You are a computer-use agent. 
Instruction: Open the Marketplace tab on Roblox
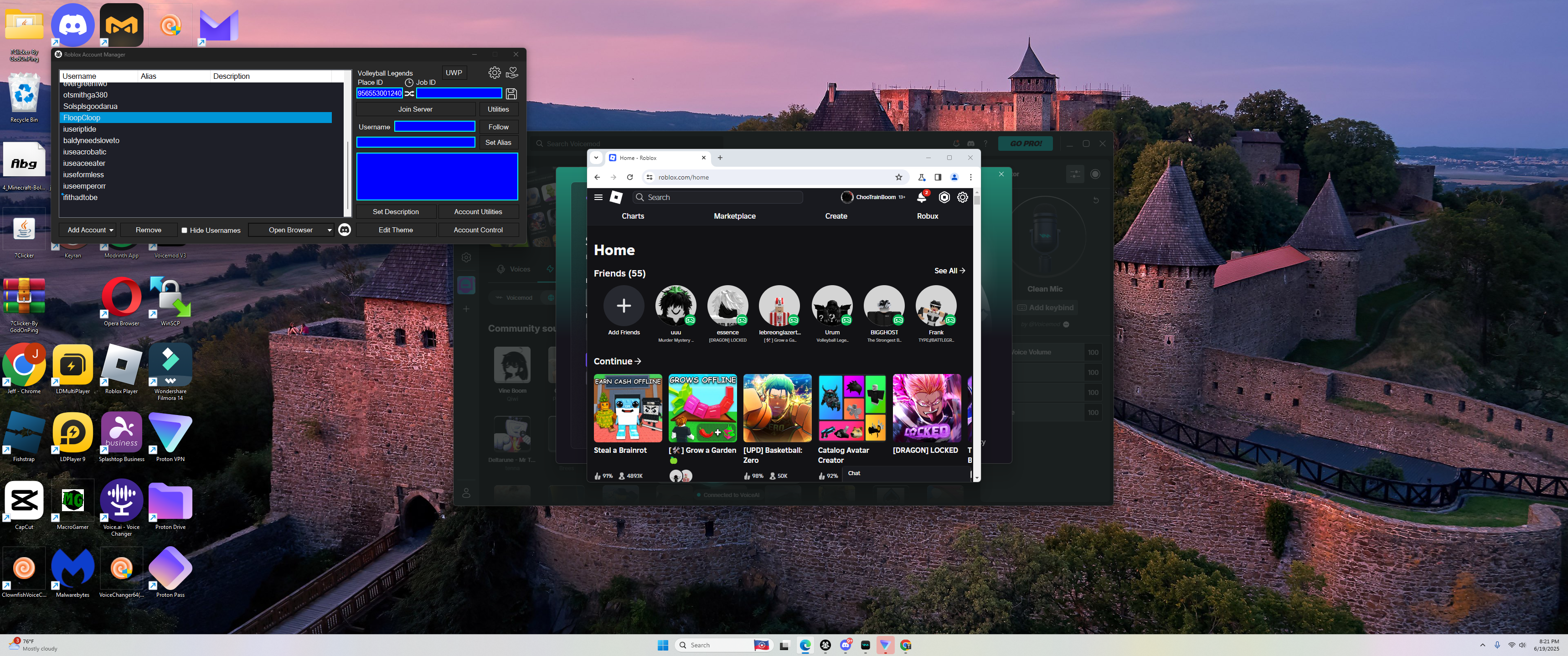tap(734, 216)
